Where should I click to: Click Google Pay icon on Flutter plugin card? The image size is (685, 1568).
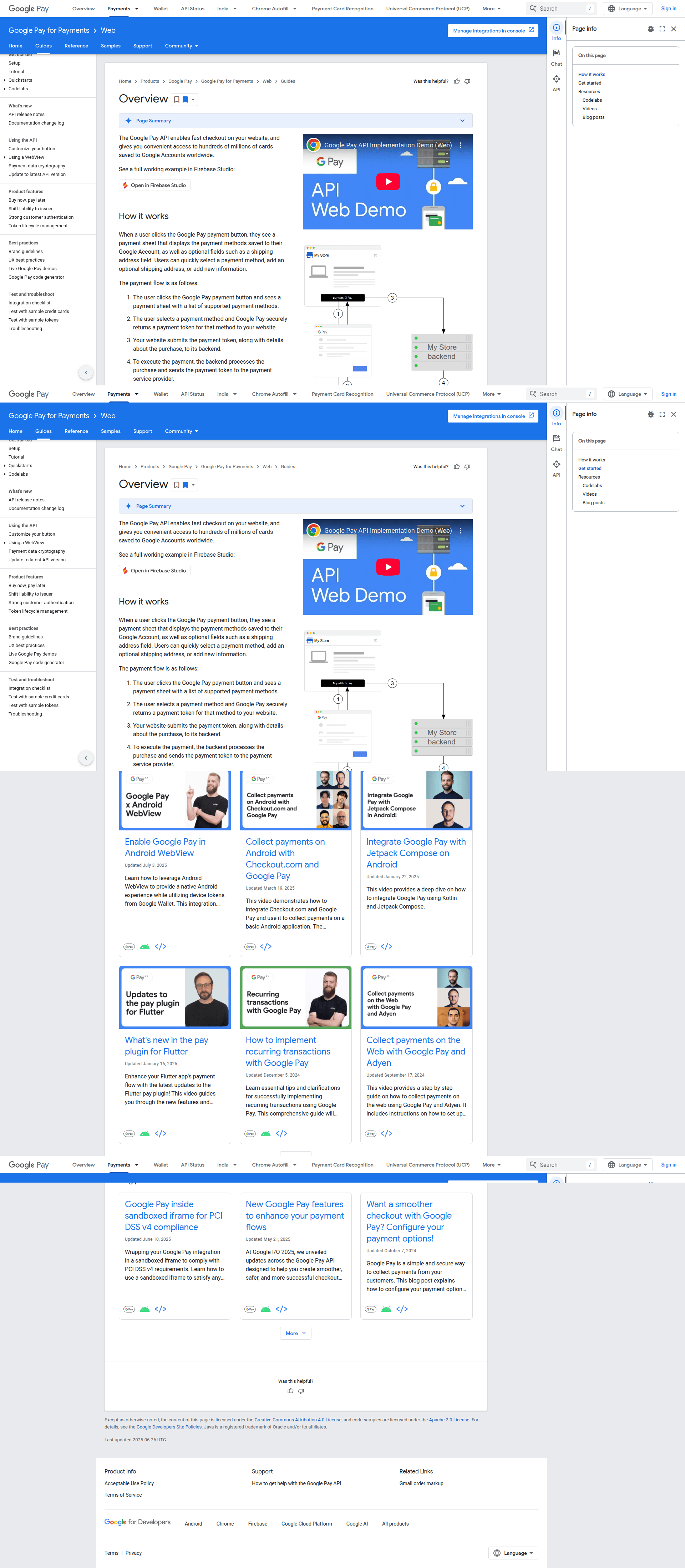tap(129, 1133)
